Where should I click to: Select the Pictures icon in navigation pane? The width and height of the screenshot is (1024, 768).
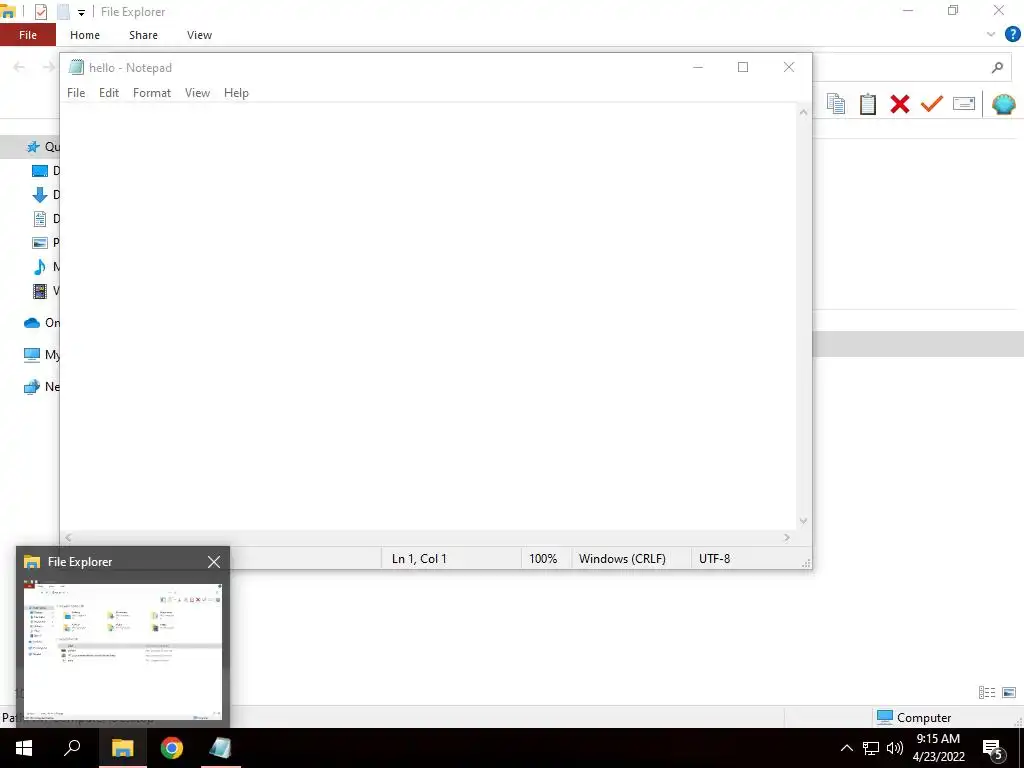point(40,243)
